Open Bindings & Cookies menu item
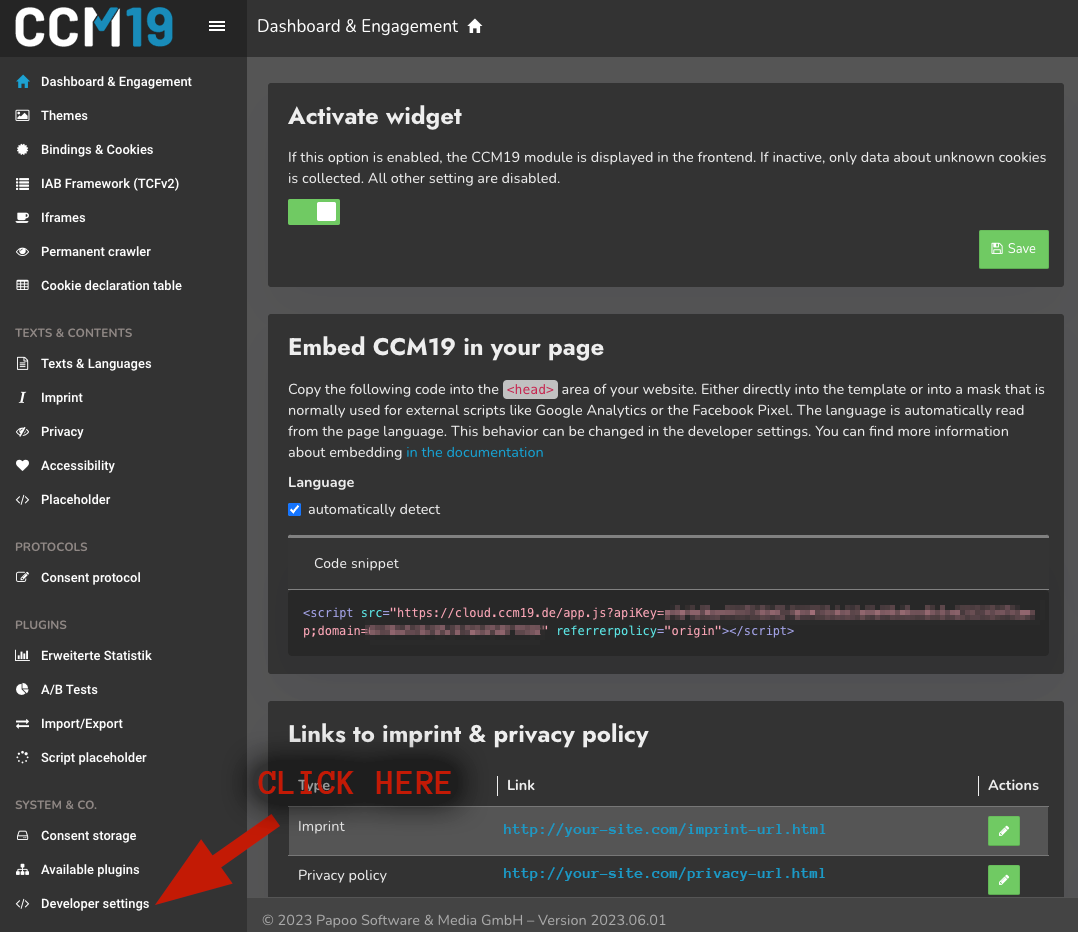This screenshot has height=932, width=1078. [x=97, y=150]
